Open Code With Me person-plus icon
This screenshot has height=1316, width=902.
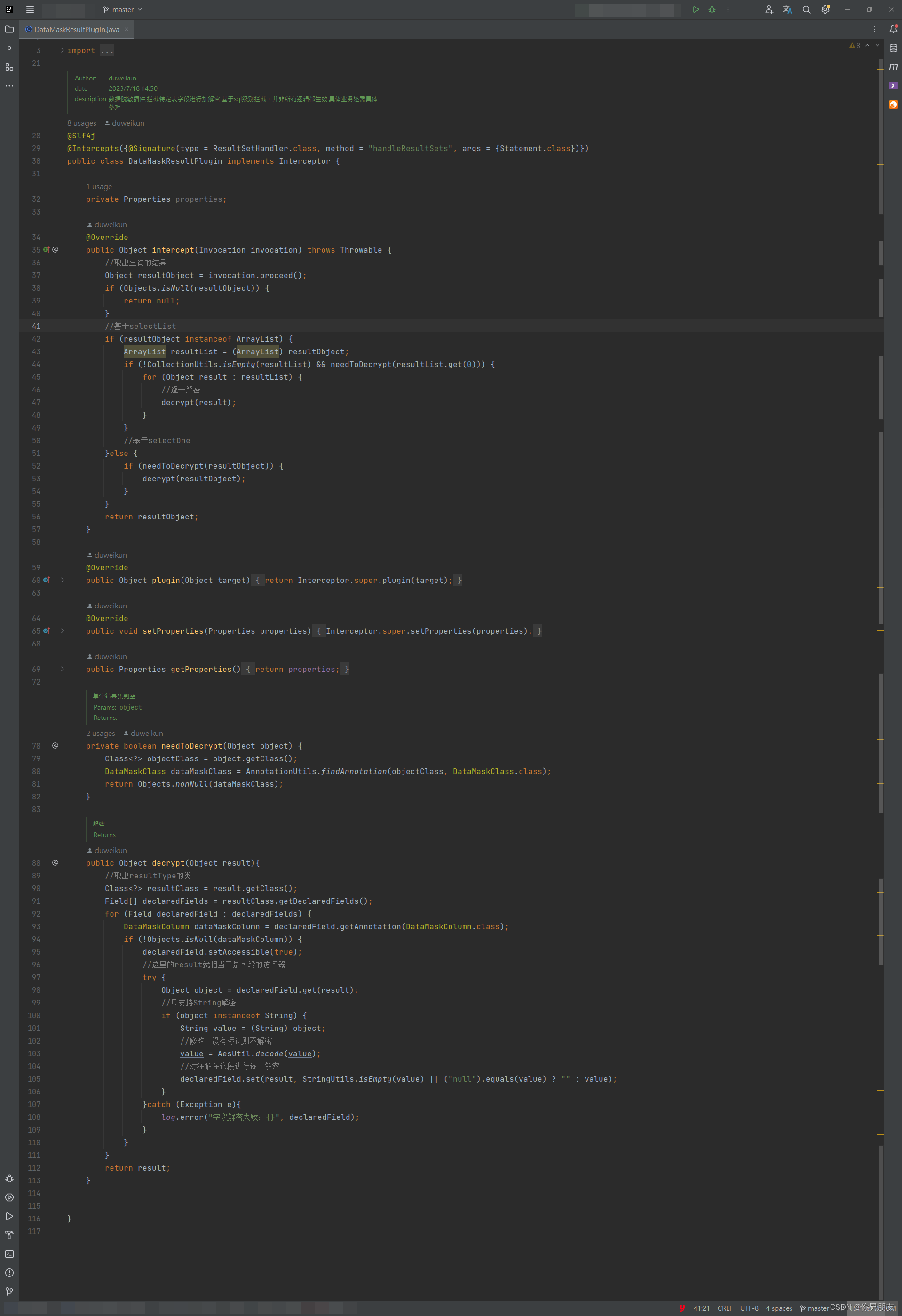768,9
